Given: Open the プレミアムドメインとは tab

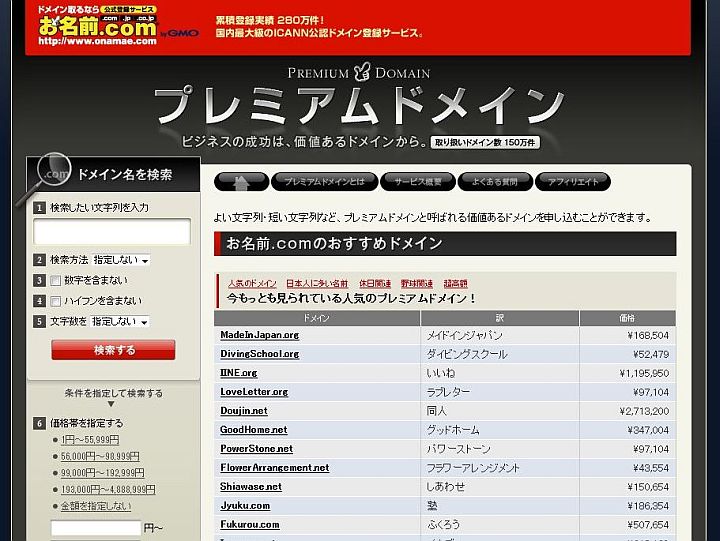Looking at the screenshot, I should (325, 181).
